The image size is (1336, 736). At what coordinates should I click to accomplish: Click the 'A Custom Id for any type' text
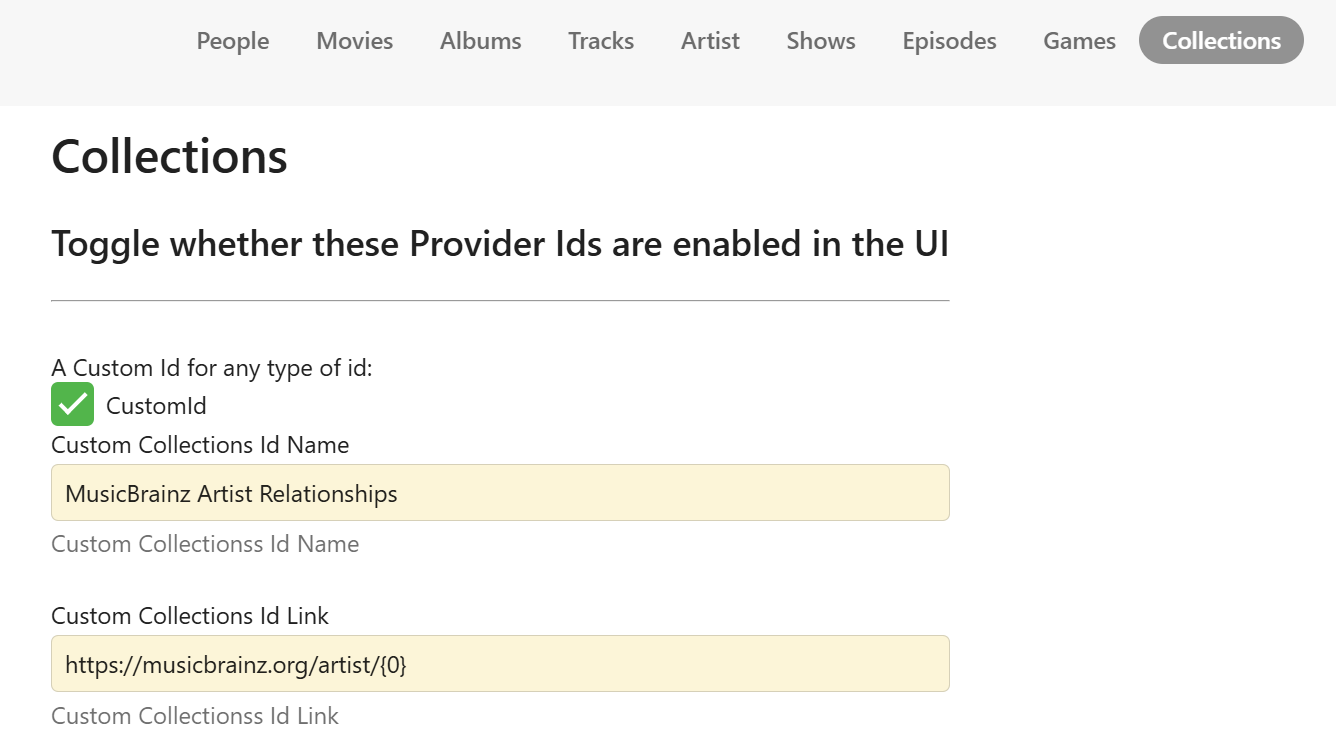pos(212,368)
